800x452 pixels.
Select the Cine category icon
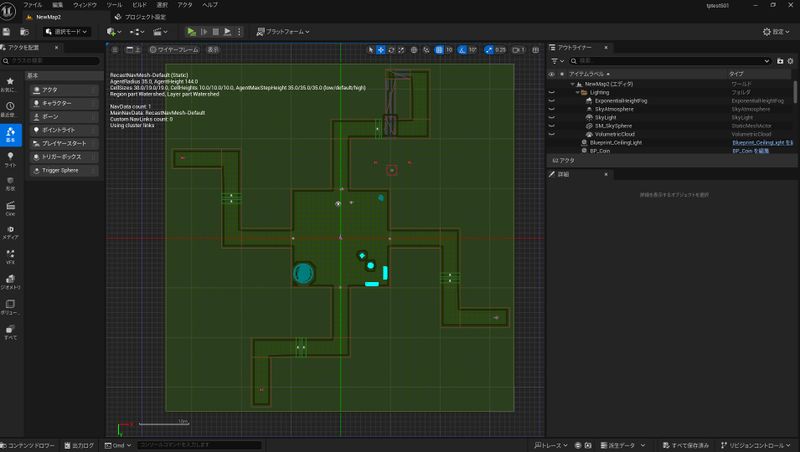click(x=10, y=208)
